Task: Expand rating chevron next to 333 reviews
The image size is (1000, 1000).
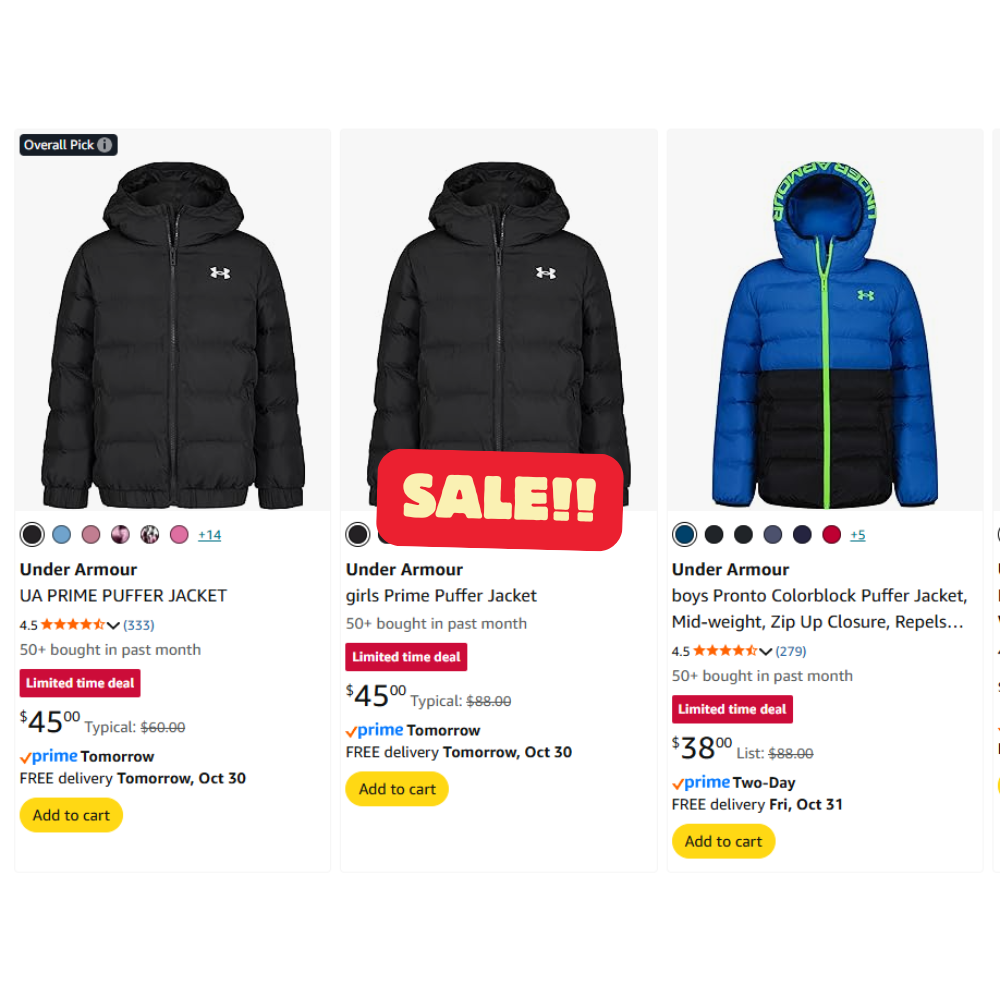Action: pos(113,626)
